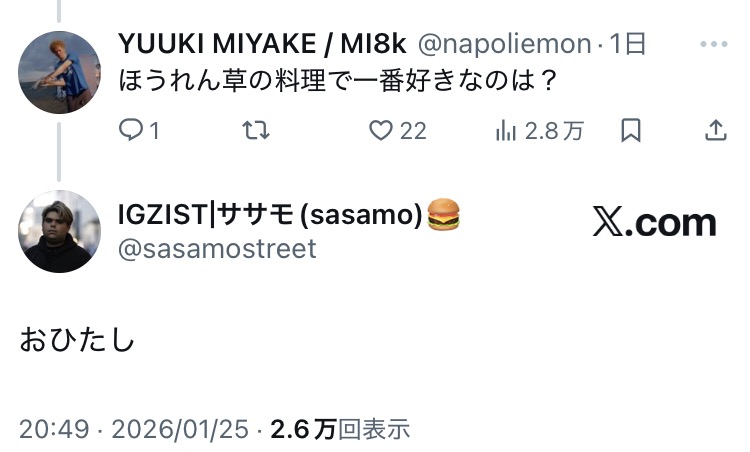Open sasamo profile avatar
This screenshot has height=452, width=750.
click(60, 231)
